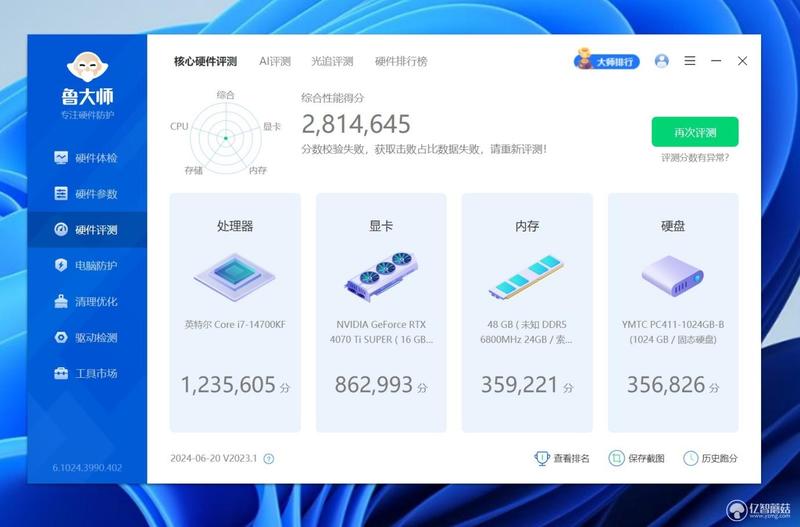800x527 pixels.
Task: Open 硬件参数 sidebar item
Action: coord(86,194)
